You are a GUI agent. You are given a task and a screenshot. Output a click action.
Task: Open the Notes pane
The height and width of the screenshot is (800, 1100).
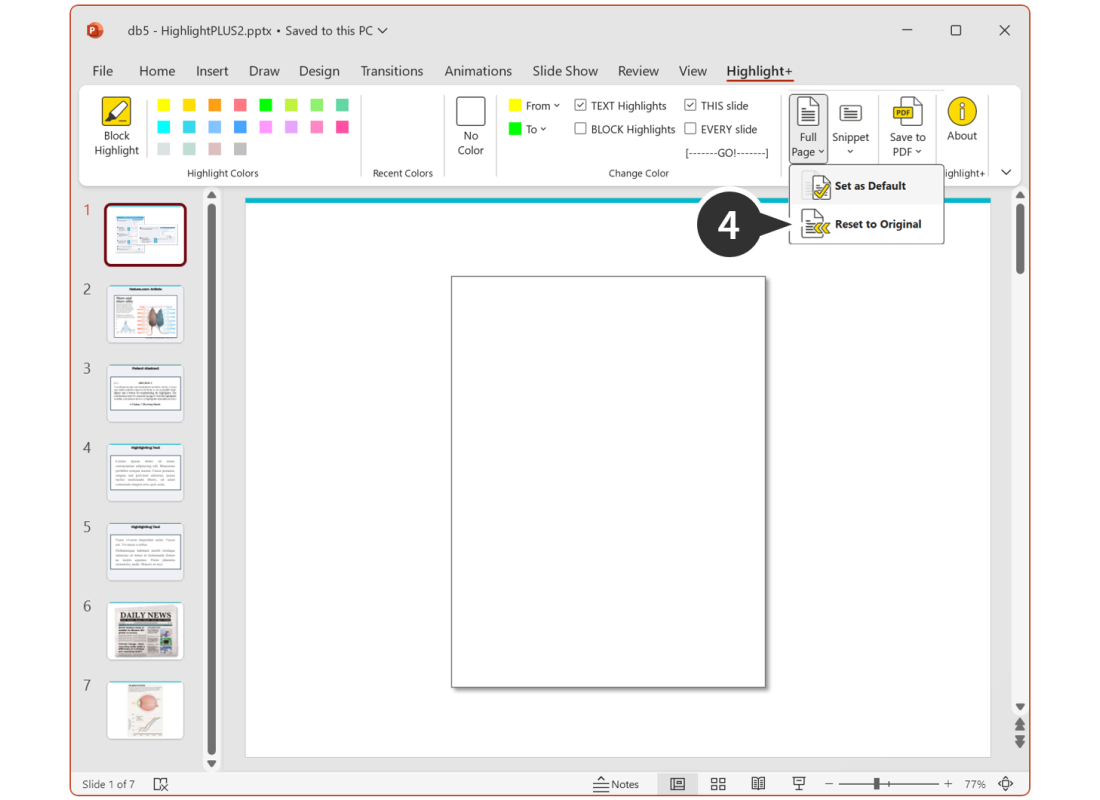pos(616,784)
